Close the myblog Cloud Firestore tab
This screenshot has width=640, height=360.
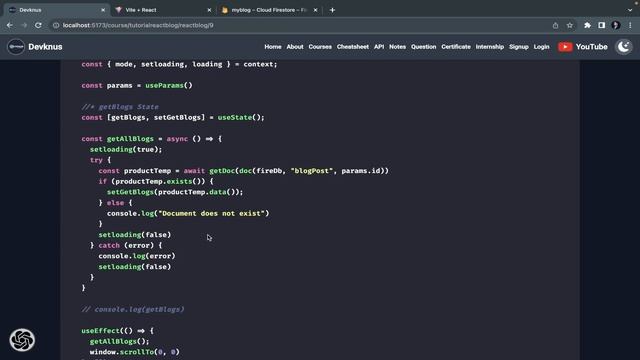(x=316, y=10)
